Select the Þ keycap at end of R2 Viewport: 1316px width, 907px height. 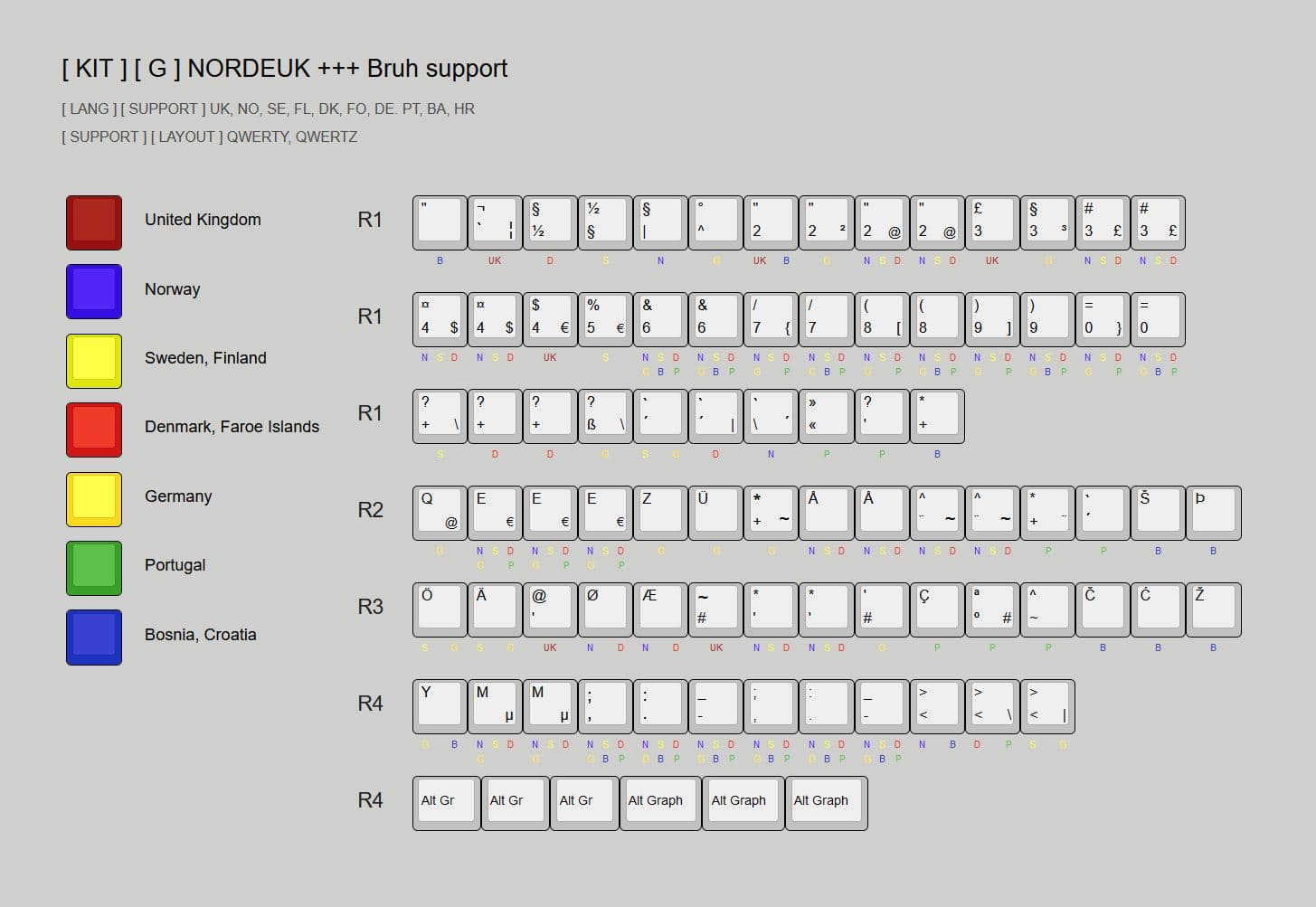tap(1213, 511)
